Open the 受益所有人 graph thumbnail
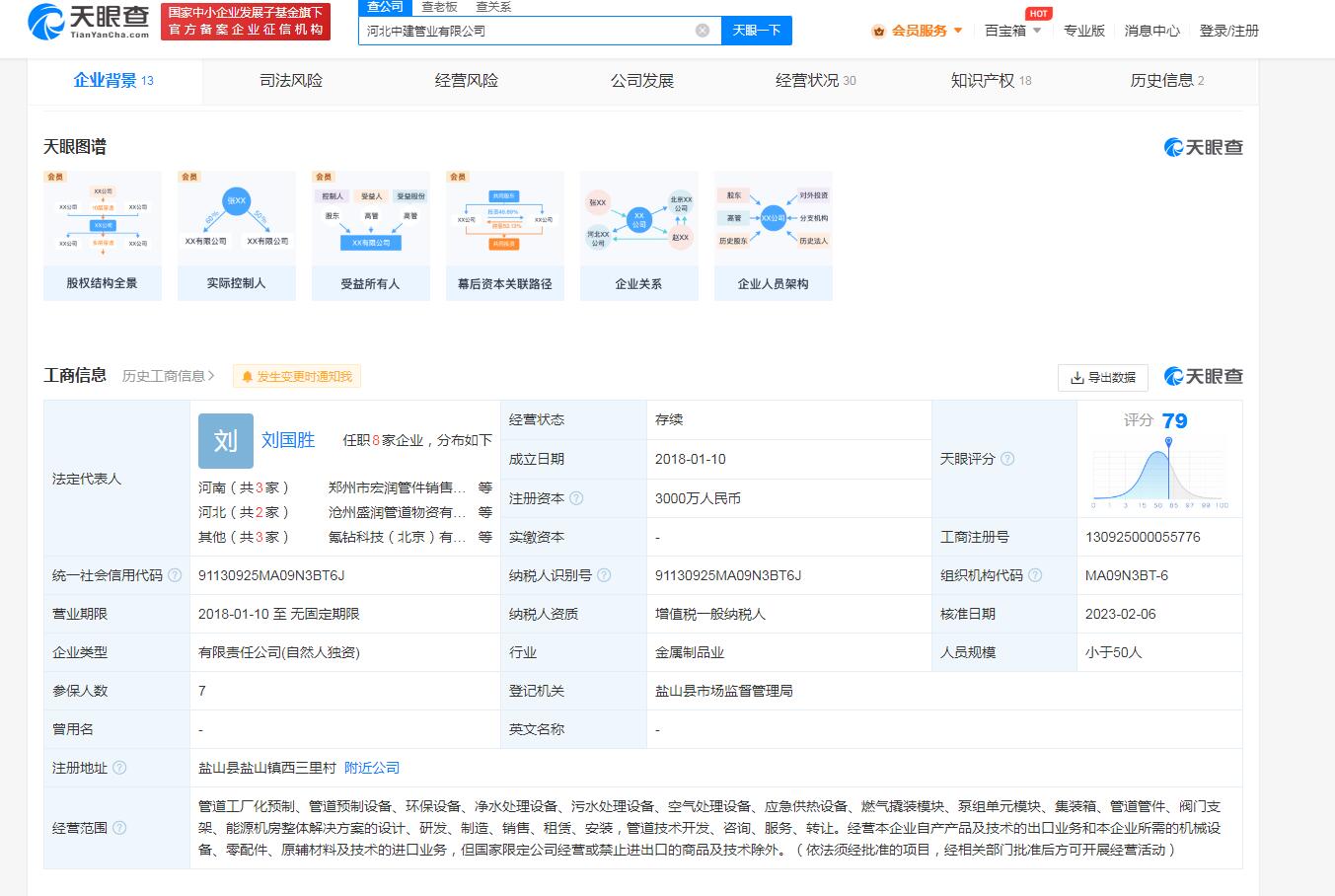 371,236
